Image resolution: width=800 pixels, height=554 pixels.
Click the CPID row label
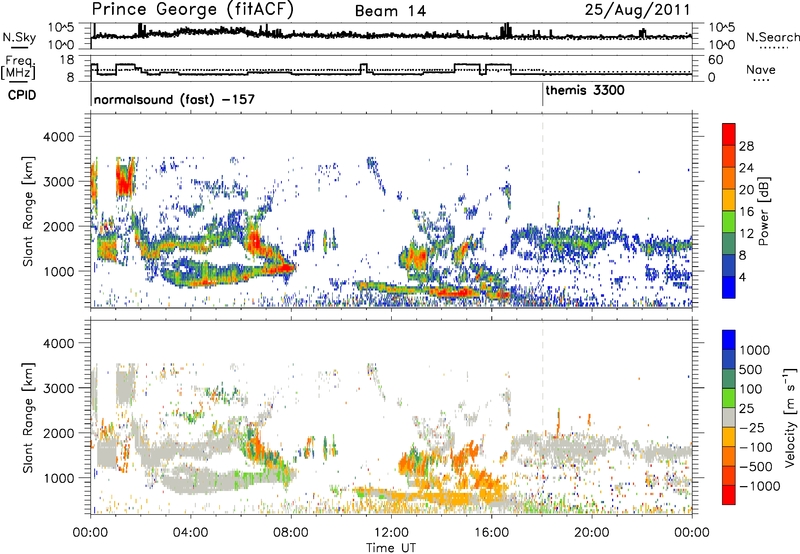click(22, 95)
